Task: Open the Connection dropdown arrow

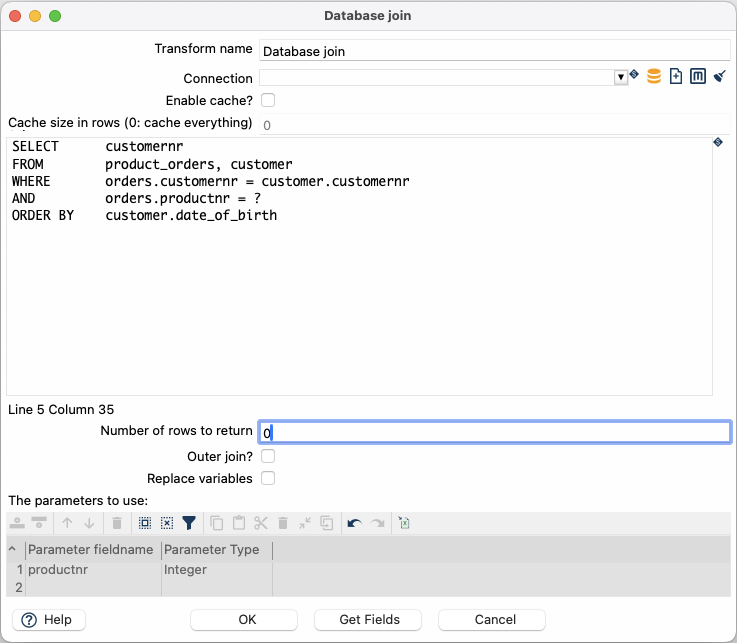Action: (x=620, y=77)
